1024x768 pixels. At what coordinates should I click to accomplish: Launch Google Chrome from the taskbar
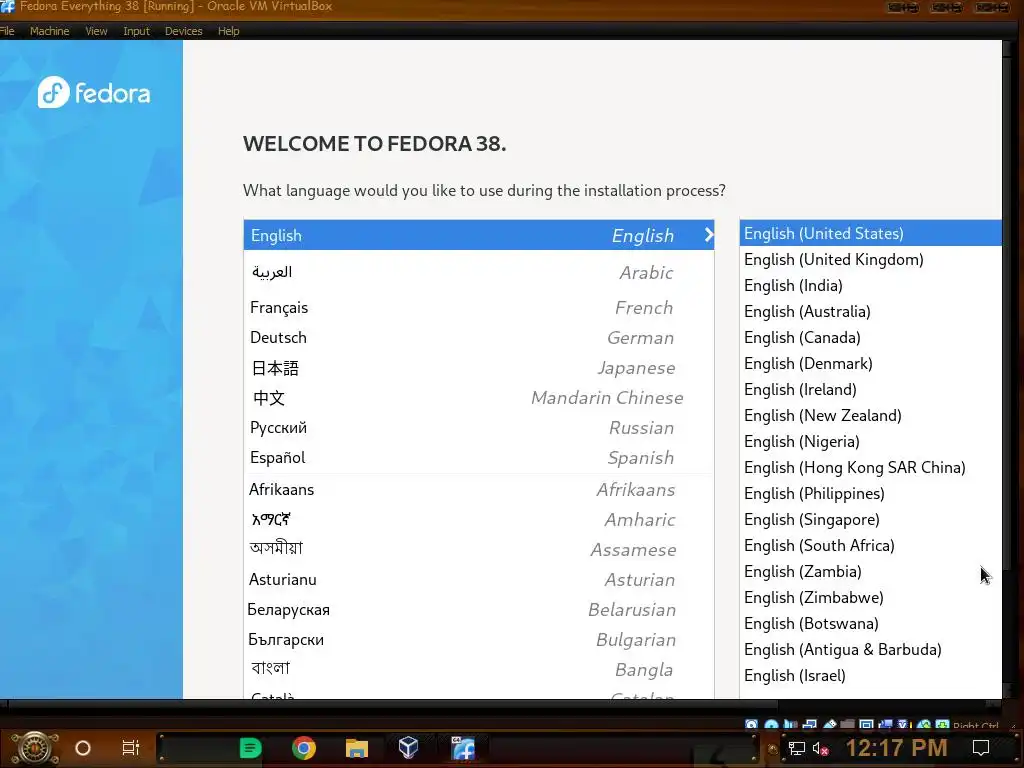coord(304,748)
